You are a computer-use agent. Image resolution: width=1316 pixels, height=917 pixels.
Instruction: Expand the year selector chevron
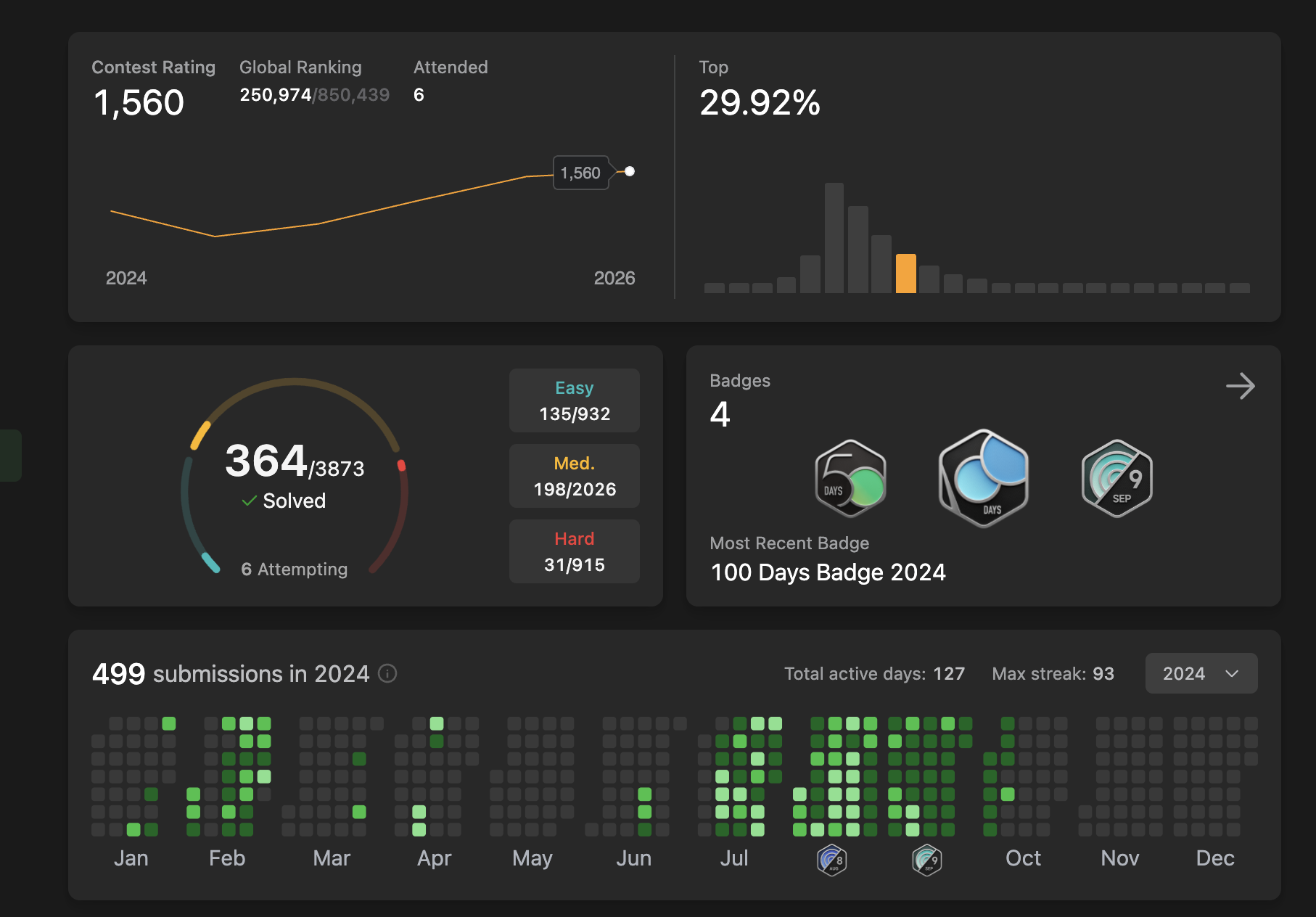click(x=1231, y=674)
